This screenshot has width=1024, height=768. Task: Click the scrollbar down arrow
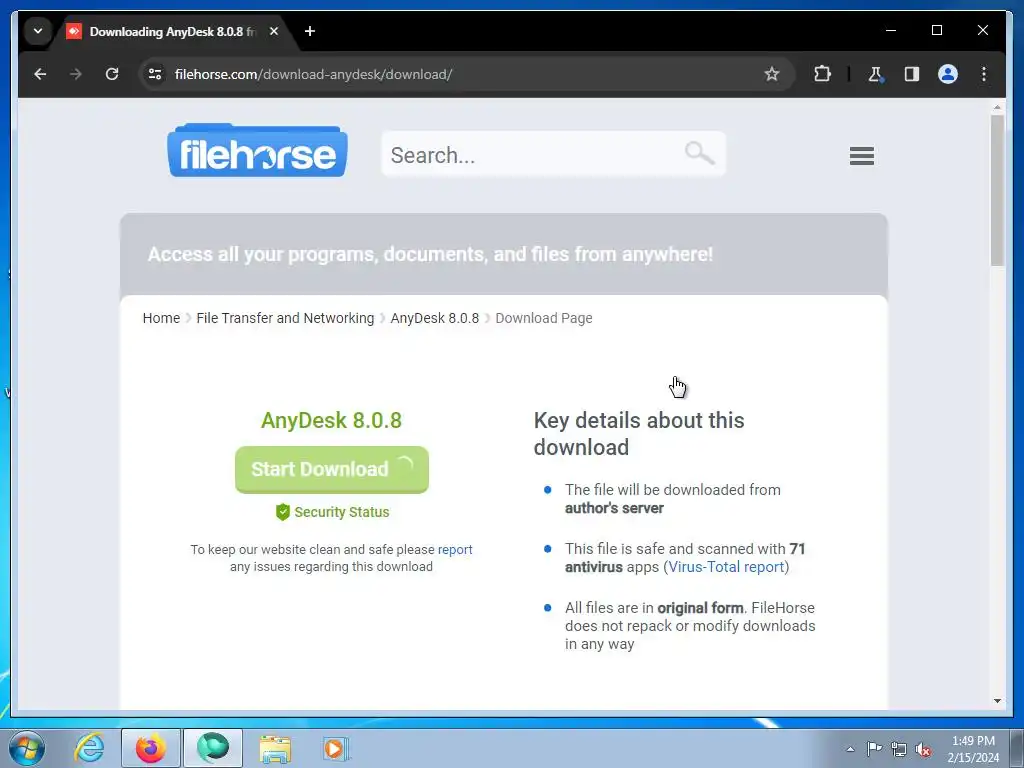click(997, 701)
